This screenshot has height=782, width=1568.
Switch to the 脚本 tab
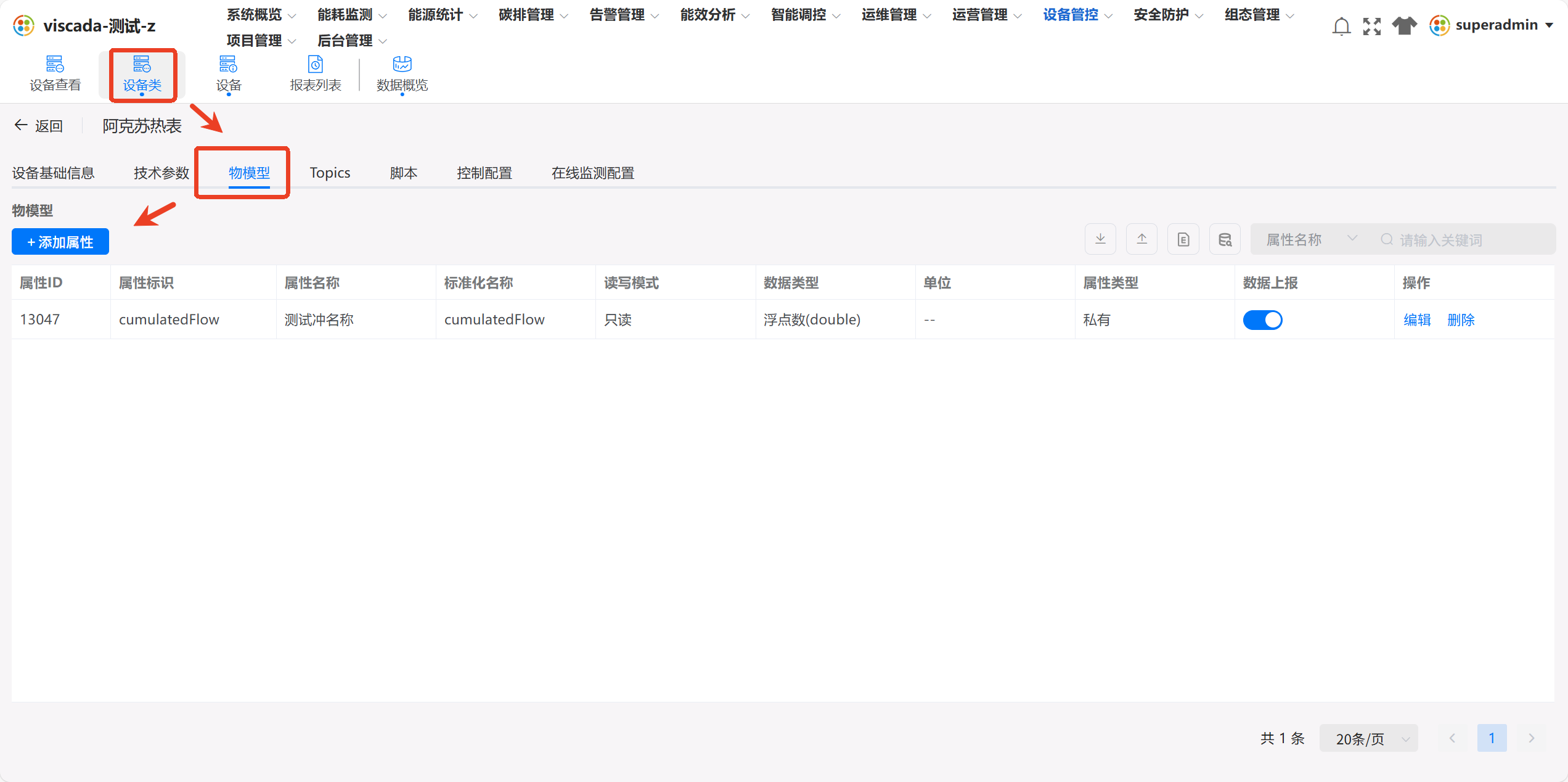click(404, 173)
